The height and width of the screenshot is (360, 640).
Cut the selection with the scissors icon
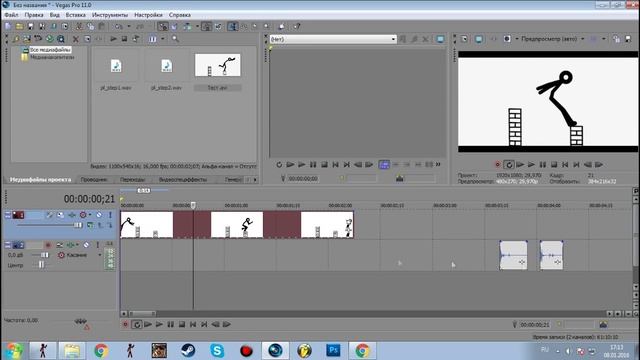click(x=79, y=27)
